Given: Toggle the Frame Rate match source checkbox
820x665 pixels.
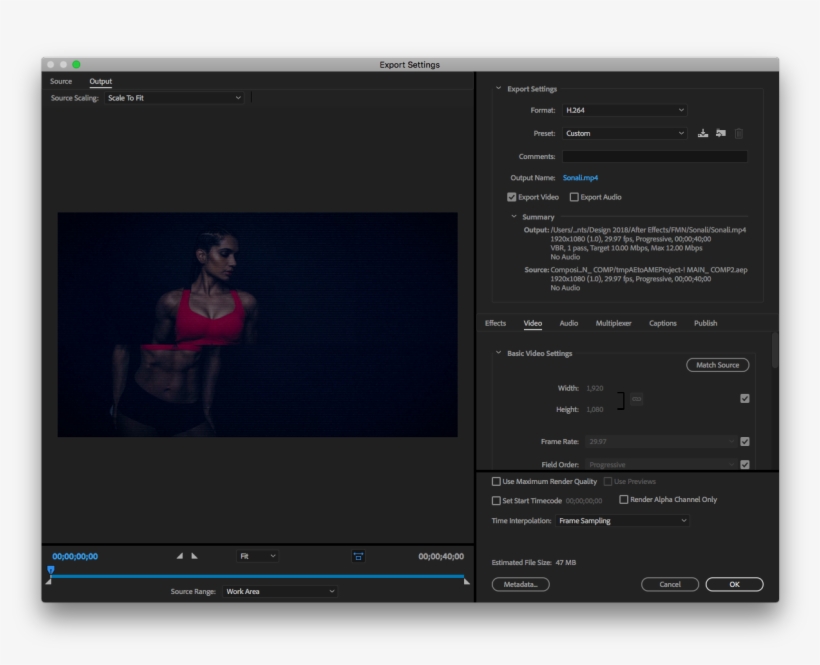Looking at the screenshot, I should click(x=745, y=442).
